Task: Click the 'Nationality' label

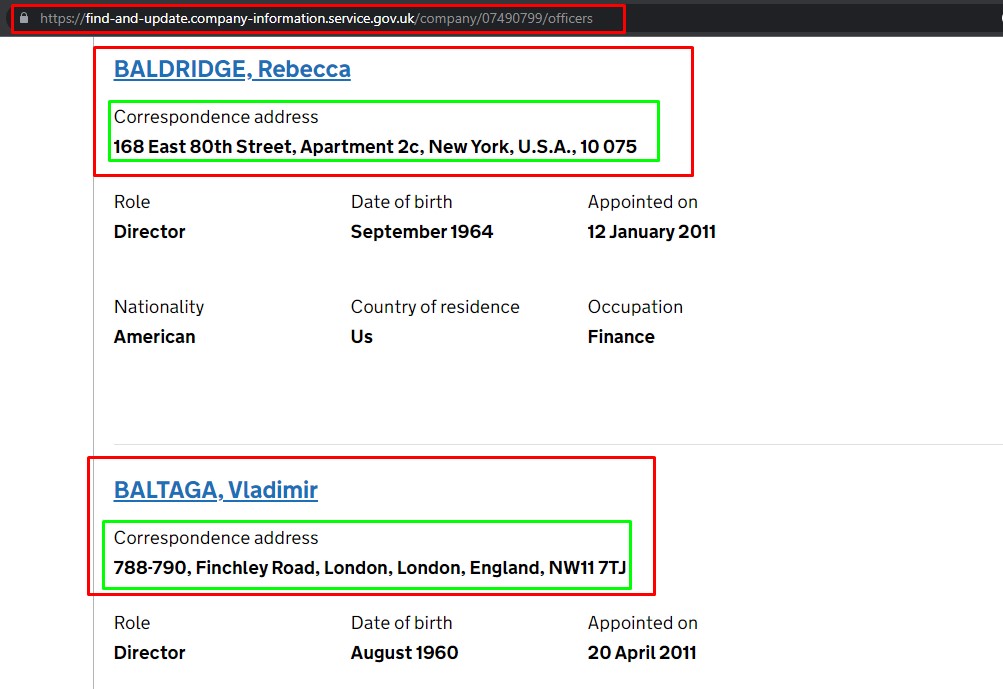Action: pyautogui.click(x=159, y=307)
